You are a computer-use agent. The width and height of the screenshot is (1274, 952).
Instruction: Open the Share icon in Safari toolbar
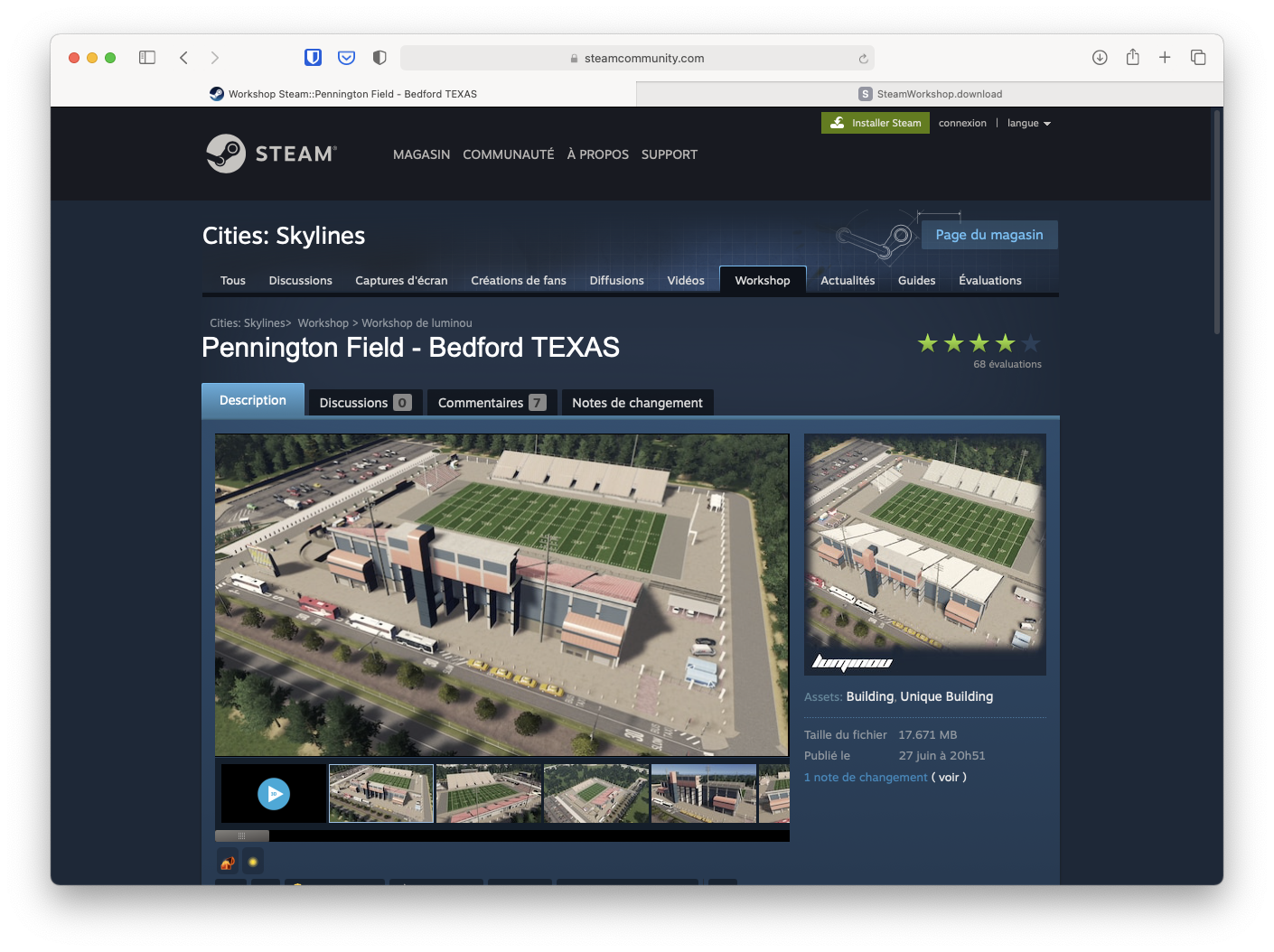pos(1132,57)
